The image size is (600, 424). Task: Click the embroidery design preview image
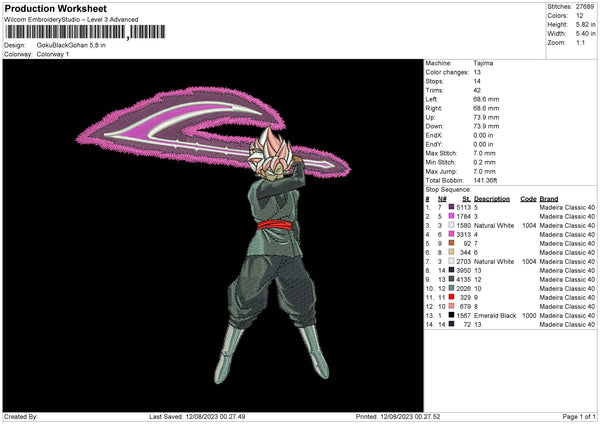(x=213, y=235)
